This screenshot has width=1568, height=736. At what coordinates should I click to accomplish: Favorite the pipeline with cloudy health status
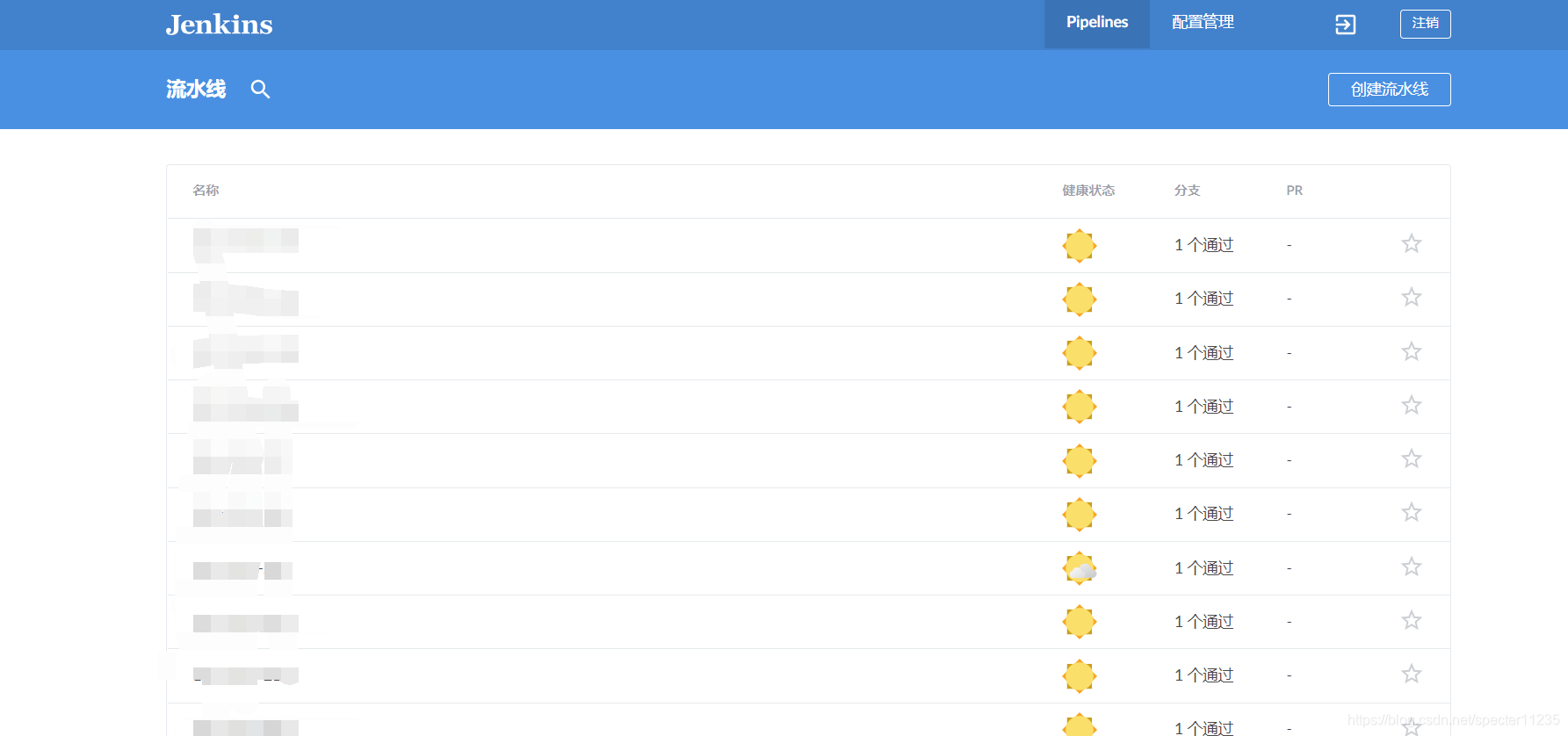tap(1411, 566)
